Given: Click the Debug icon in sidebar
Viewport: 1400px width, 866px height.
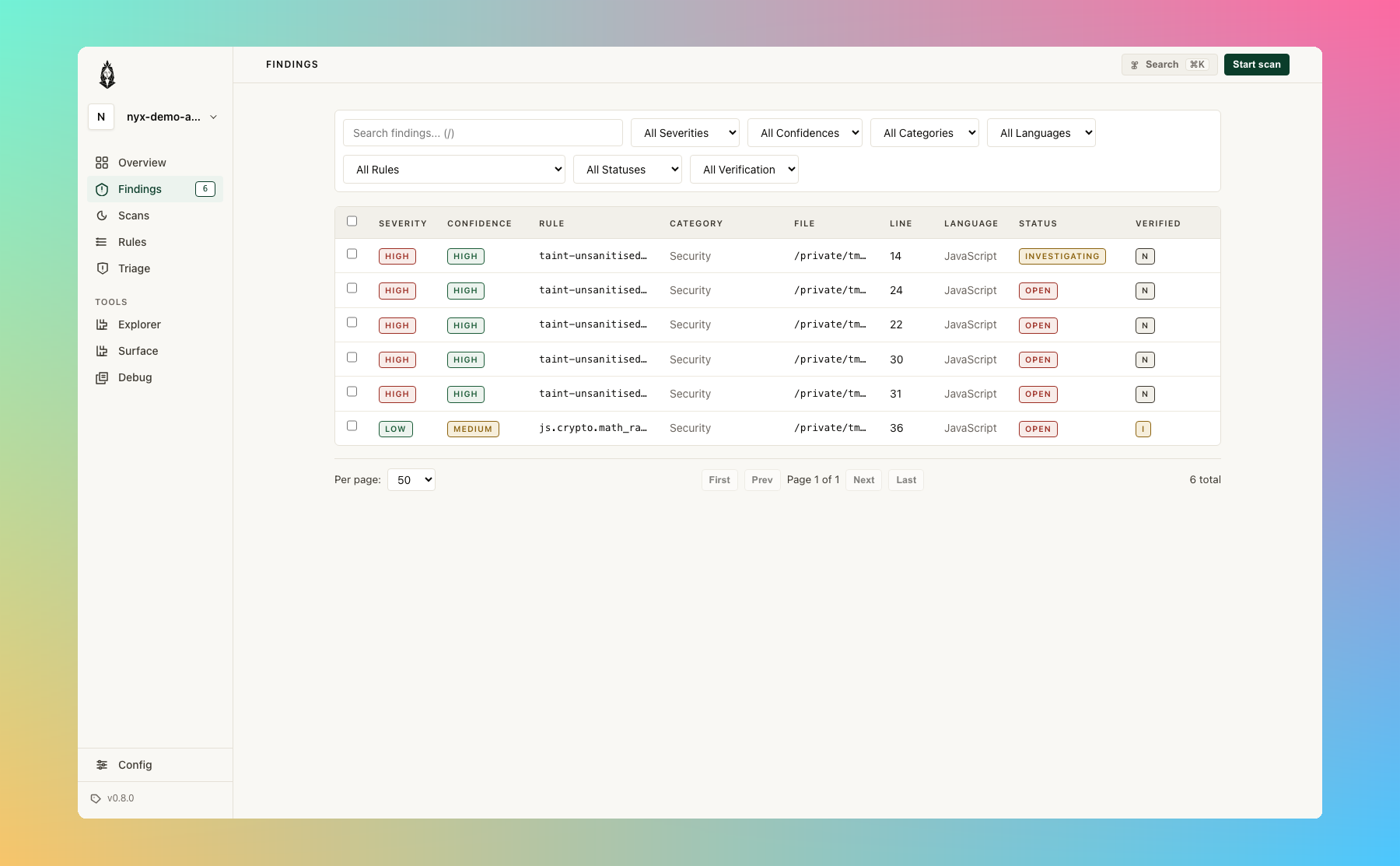Looking at the screenshot, I should point(102,377).
